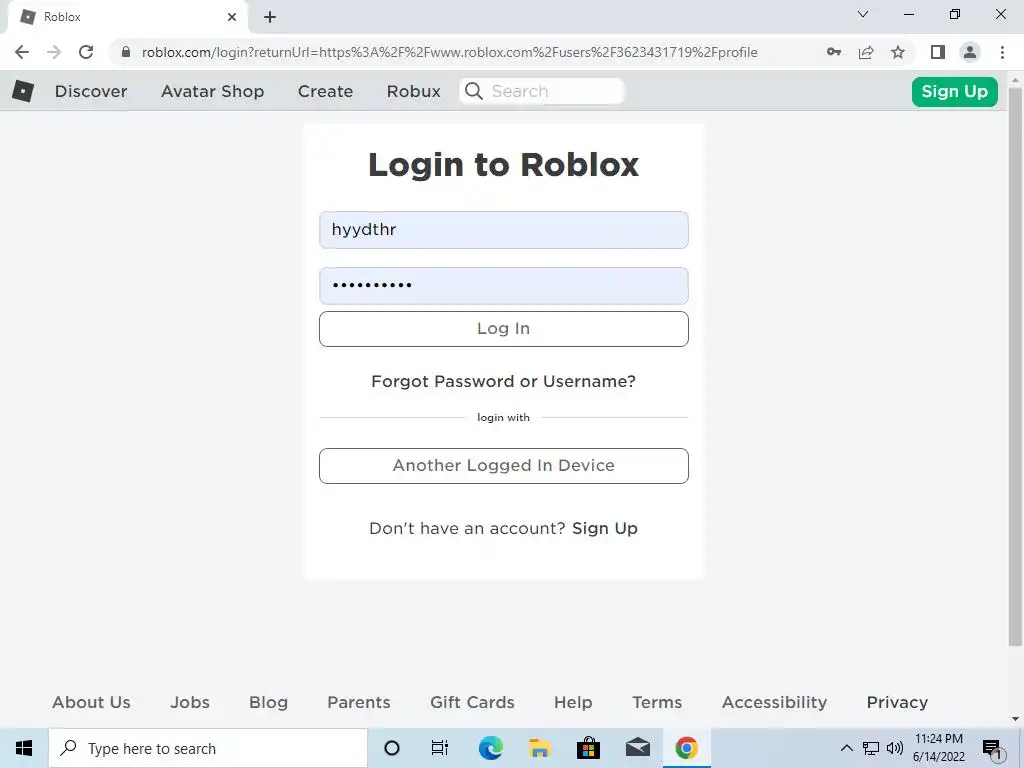The image size is (1024, 768).
Task: Open the Chrome three-dot menu
Action: pos(1002,52)
